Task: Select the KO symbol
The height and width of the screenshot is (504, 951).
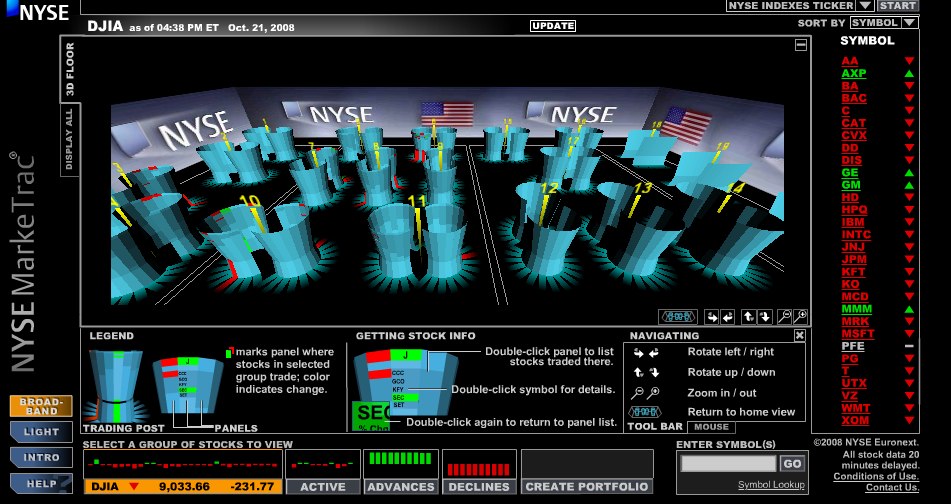Action: tap(850, 284)
